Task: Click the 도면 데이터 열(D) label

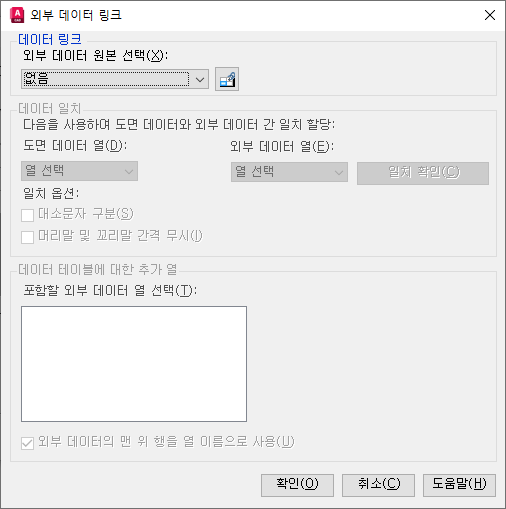Action: pos(75,146)
